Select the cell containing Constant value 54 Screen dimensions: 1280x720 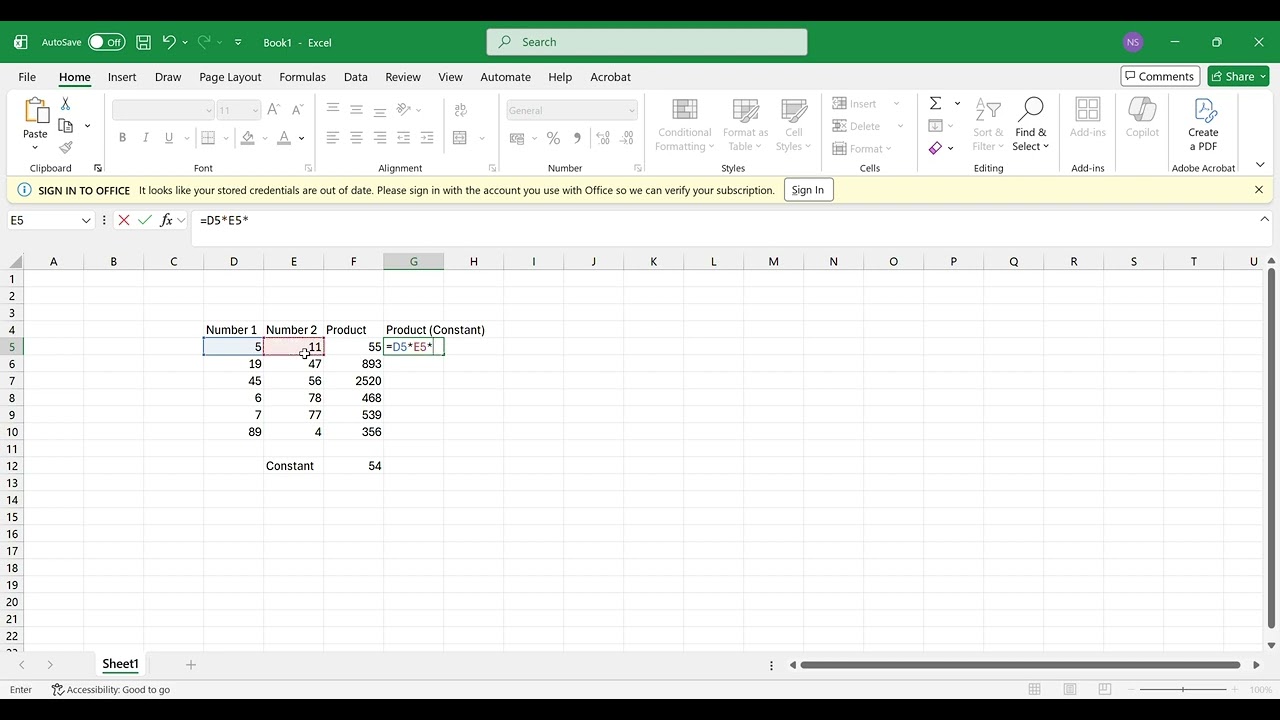pos(353,466)
